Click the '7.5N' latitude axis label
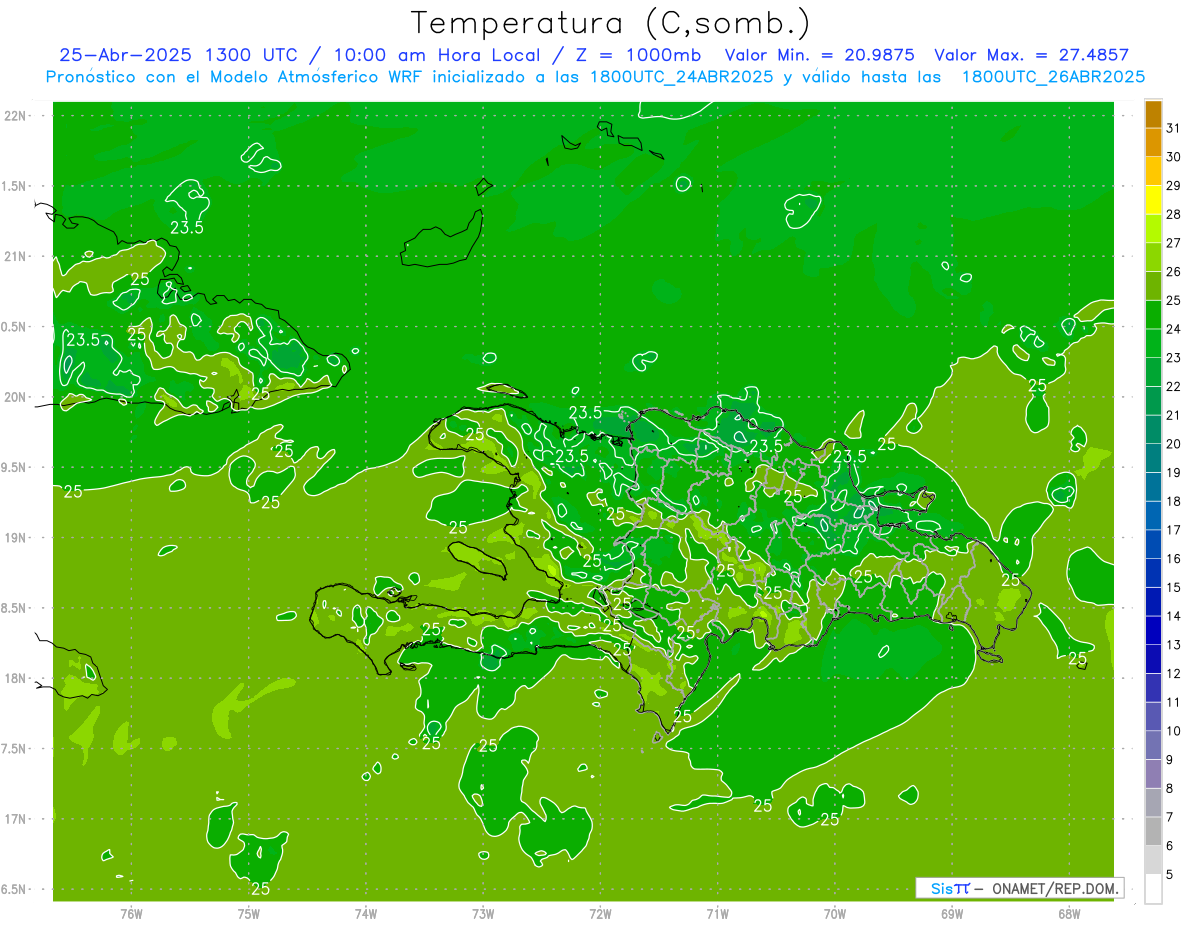Screen dimensions: 1200x927 tap(15, 749)
